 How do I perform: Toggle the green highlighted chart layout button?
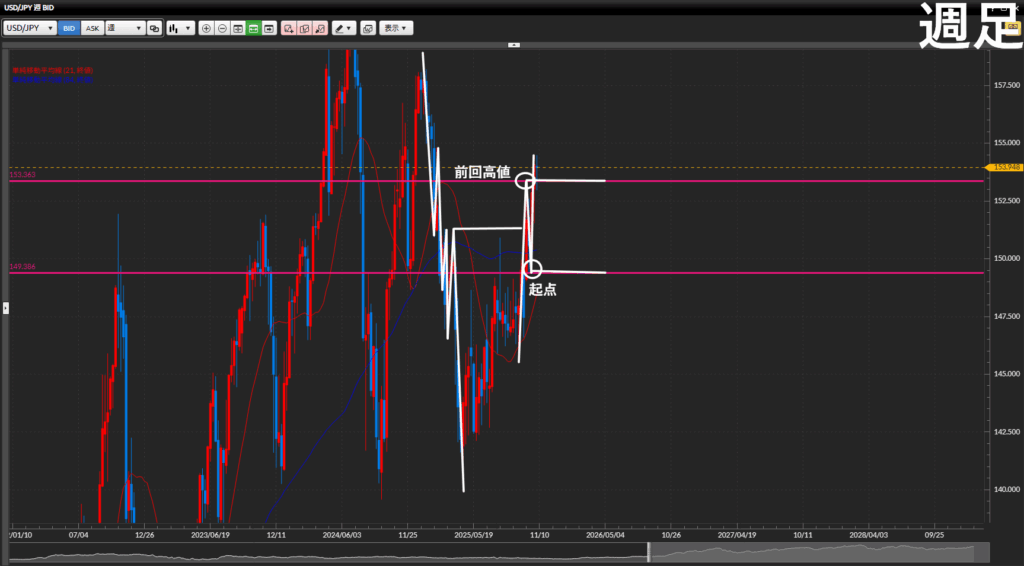254,29
